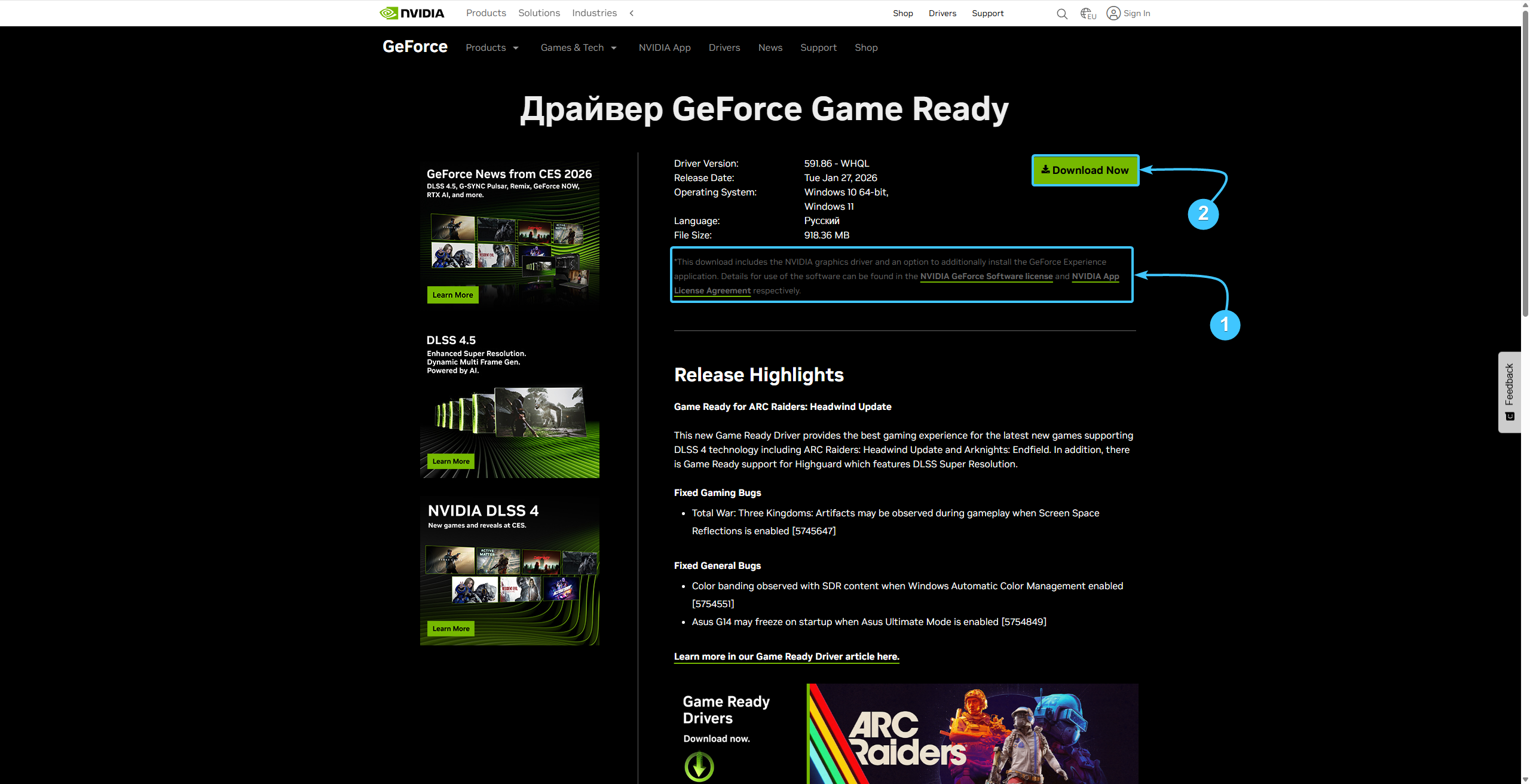Click the Sign In user icon
1530x784 pixels.
[1113, 13]
